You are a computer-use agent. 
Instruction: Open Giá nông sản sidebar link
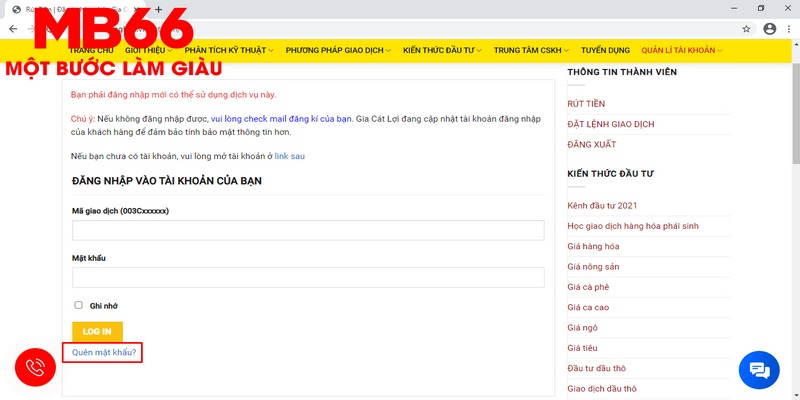coord(593,267)
